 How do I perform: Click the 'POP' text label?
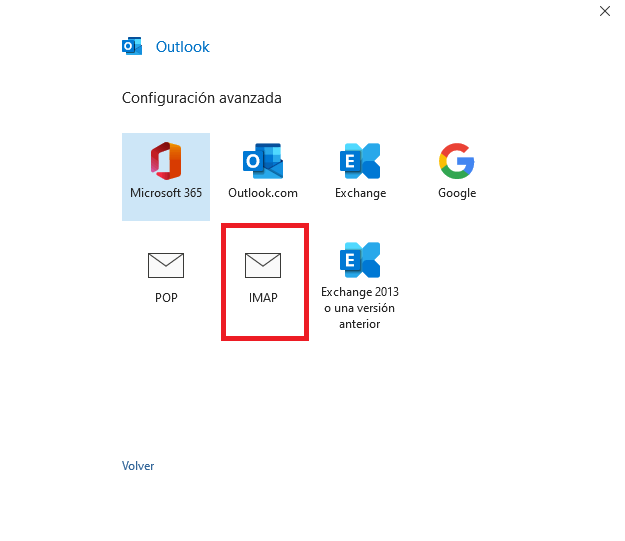click(166, 298)
